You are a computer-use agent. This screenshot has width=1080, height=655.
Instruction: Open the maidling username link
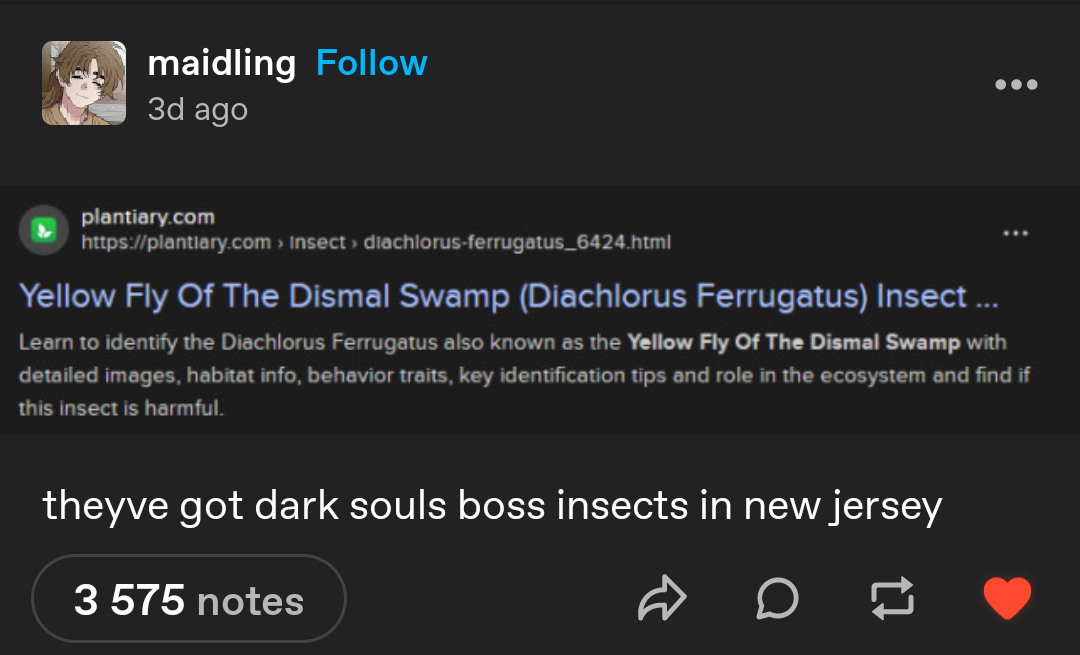tap(222, 63)
